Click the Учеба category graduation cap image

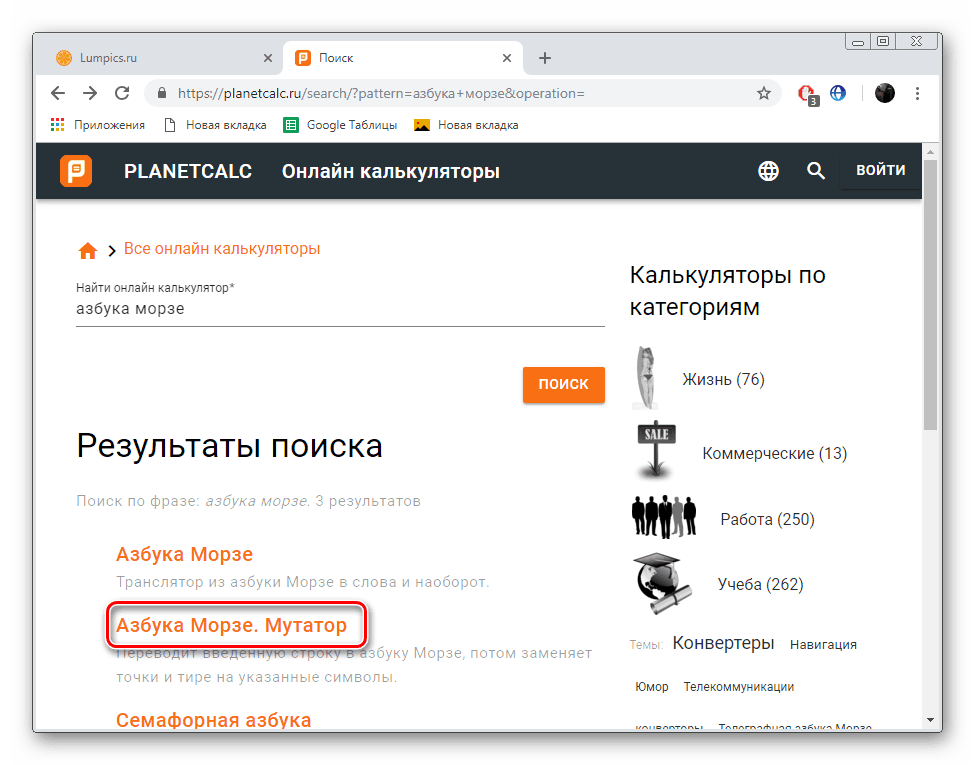pos(659,584)
